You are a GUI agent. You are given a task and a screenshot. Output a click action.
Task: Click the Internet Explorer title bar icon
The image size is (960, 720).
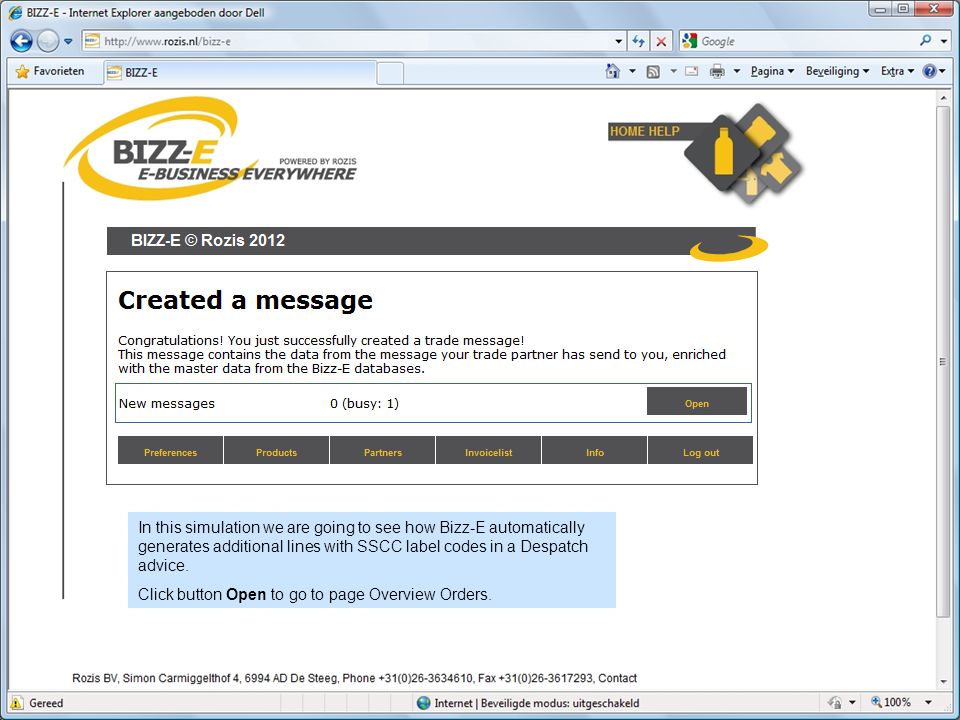[x=16, y=12]
